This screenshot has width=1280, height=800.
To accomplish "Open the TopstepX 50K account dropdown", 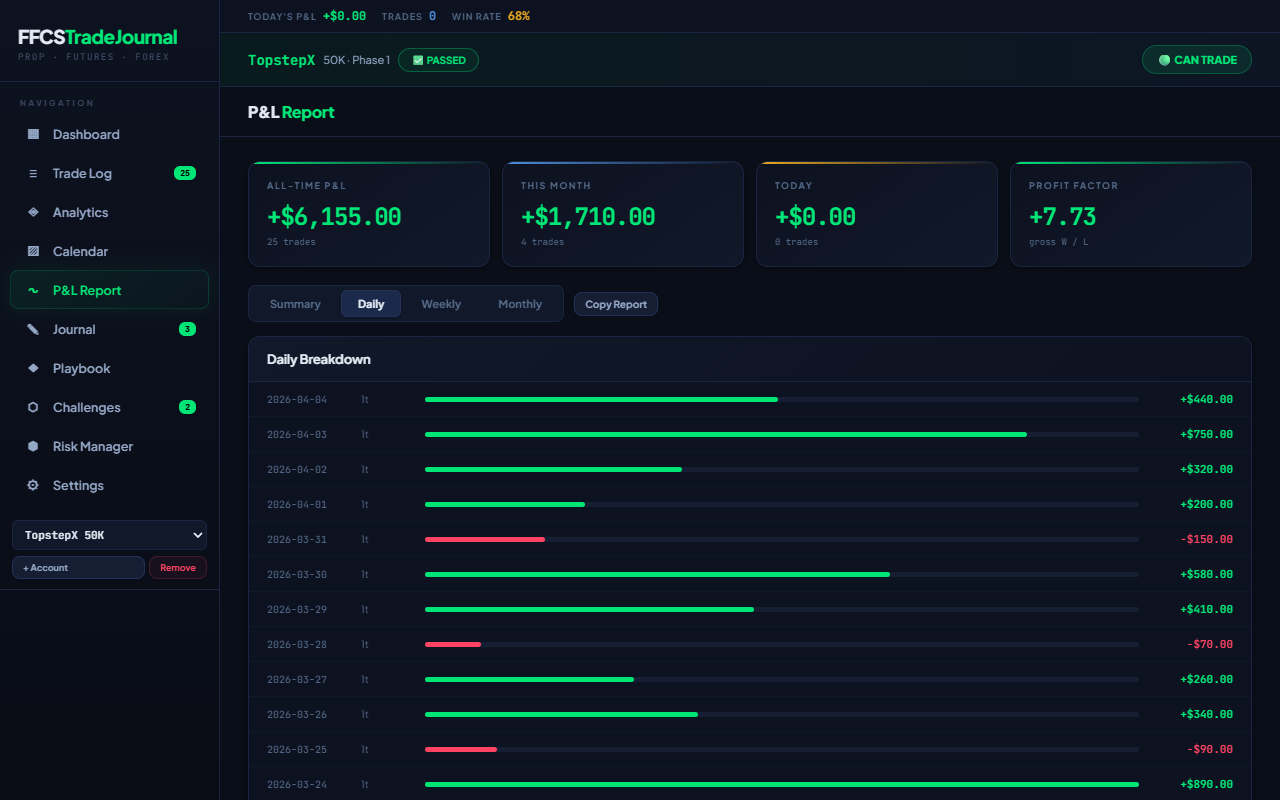I will [109, 535].
